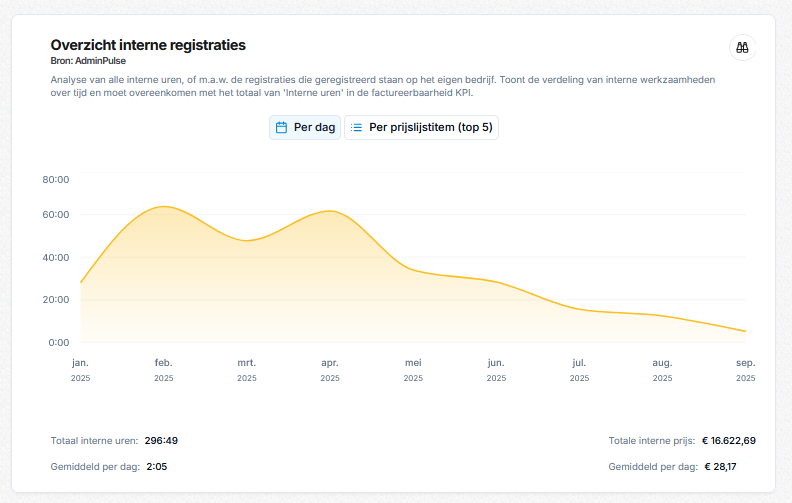Click the total price € 16.622,69
Image resolution: width=792 pixels, height=503 pixels.
click(x=729, y=440)
